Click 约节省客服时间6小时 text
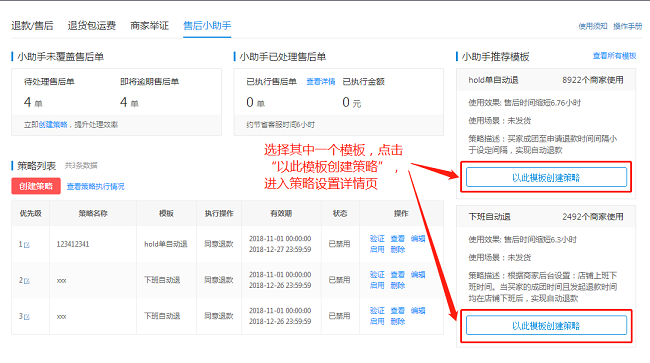 (281, 124)
